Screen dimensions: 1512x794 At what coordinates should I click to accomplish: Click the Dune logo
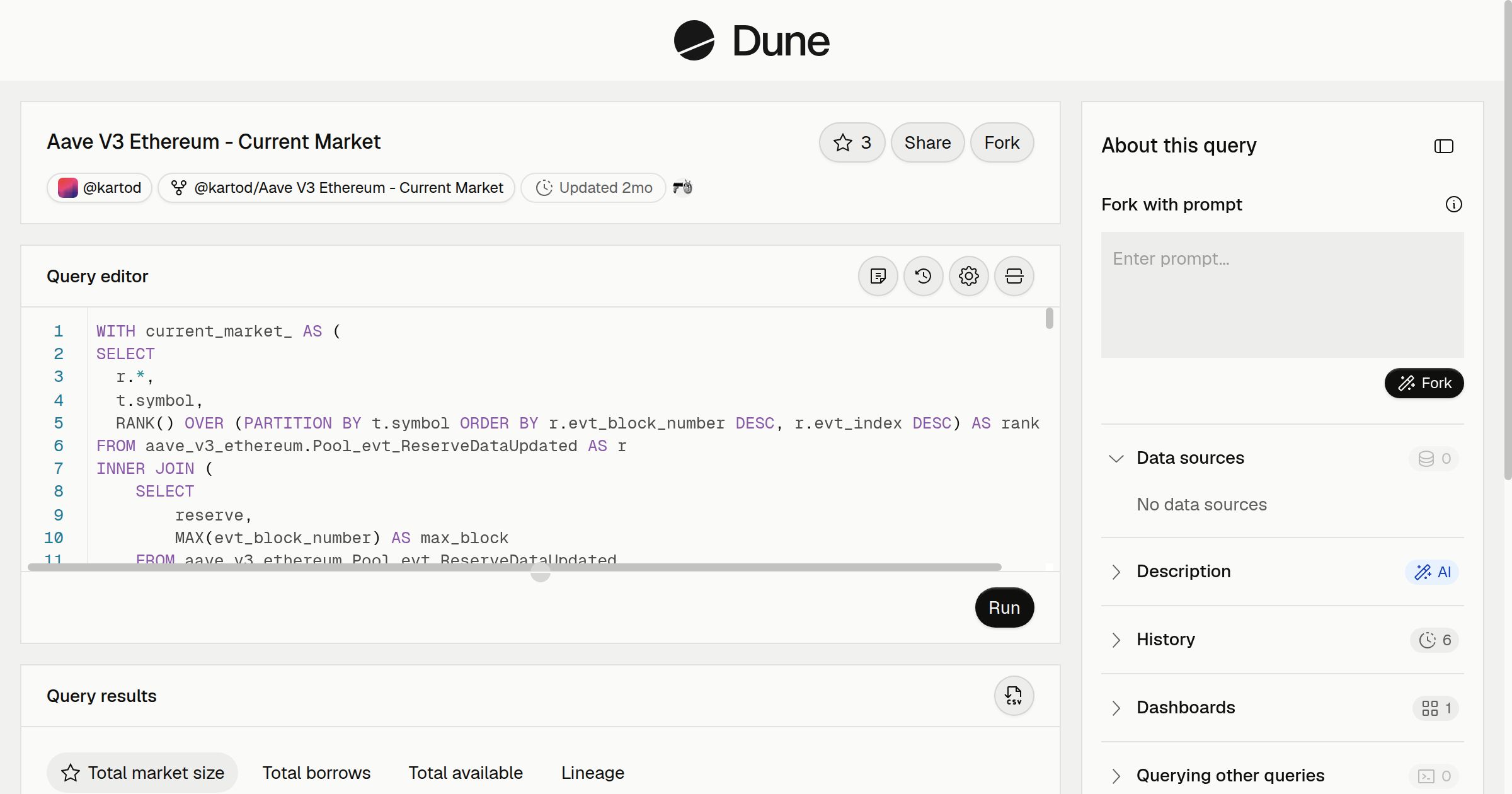click(x=752, y=40)
